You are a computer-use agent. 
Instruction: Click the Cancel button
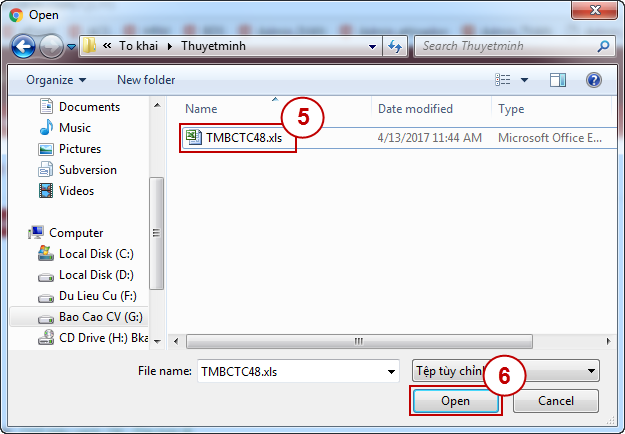pos(556,401)
